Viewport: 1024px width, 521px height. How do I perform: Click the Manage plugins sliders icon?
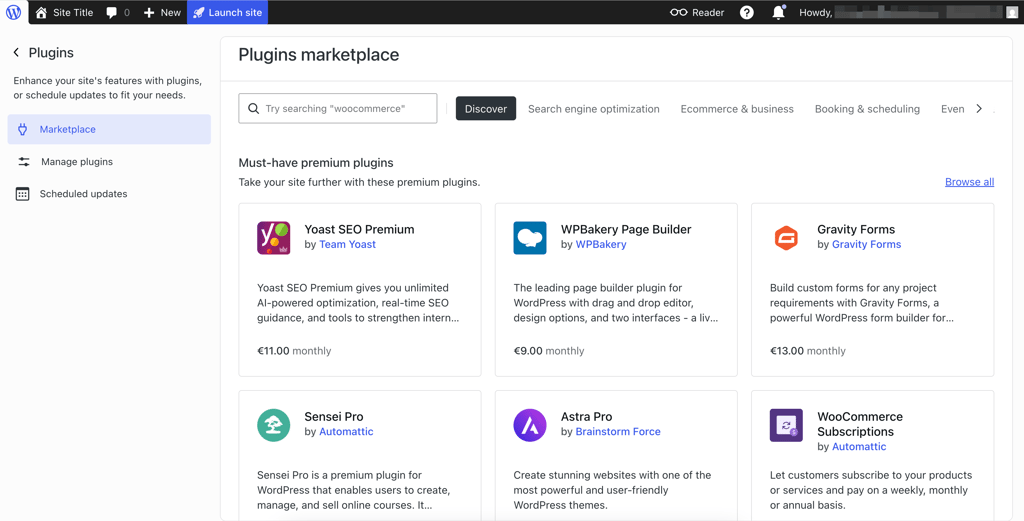click(x=24, y=161)
